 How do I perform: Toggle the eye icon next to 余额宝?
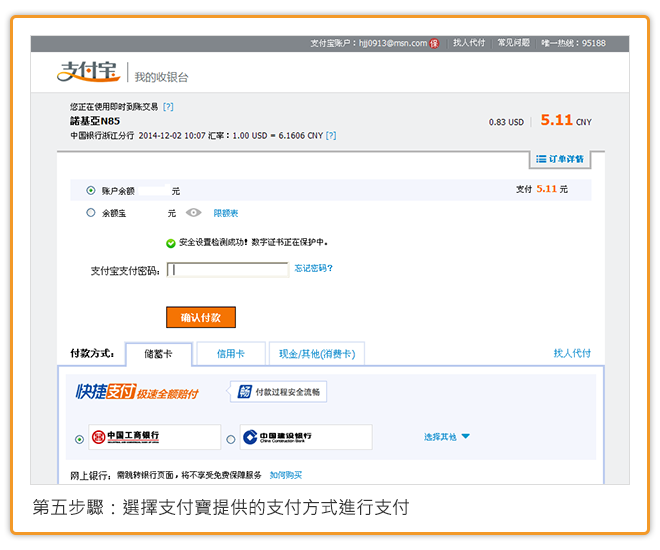point(193,213)
